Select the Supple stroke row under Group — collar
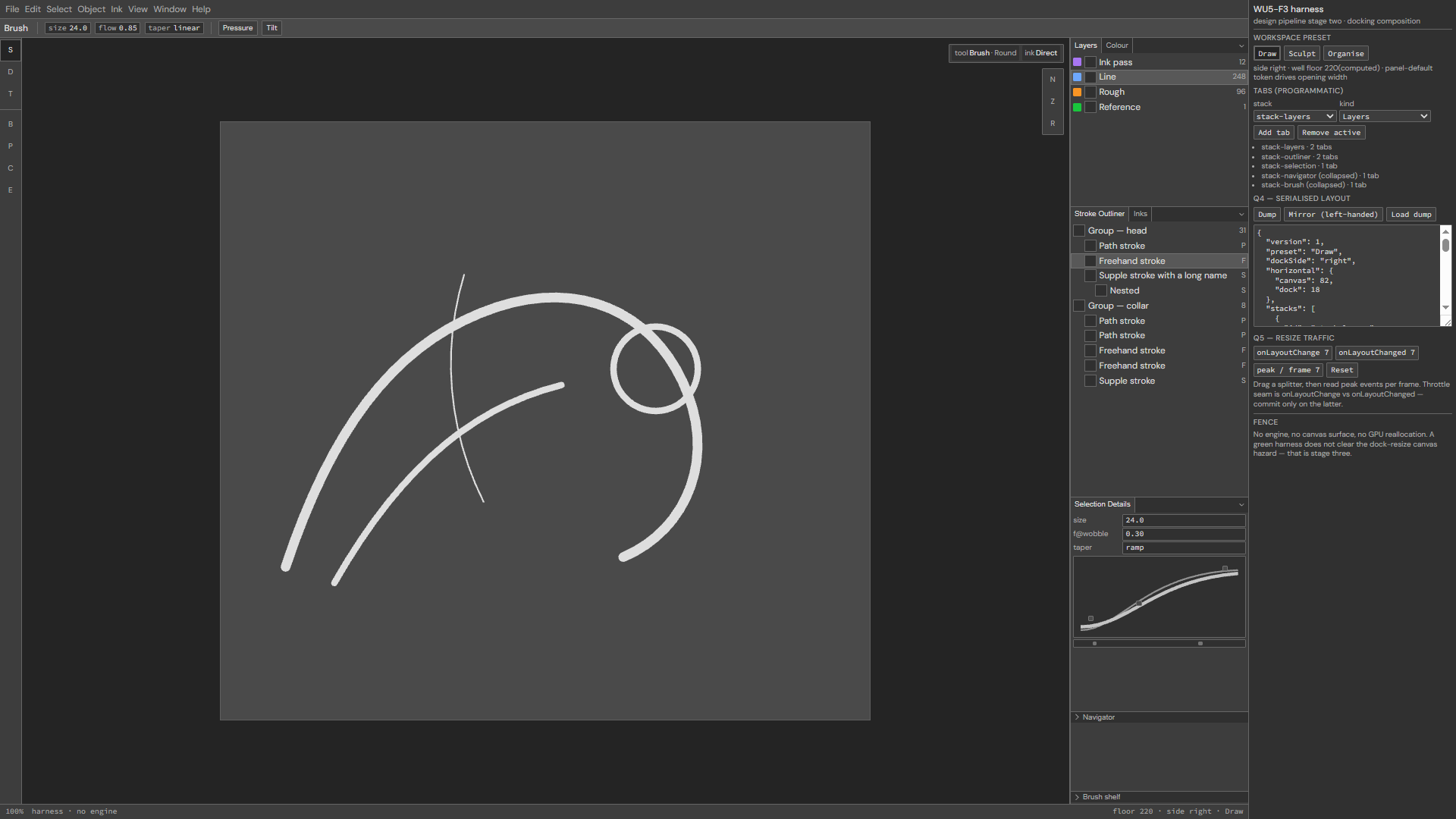This screenshot has height=819, width=1456. point(1159,381)
